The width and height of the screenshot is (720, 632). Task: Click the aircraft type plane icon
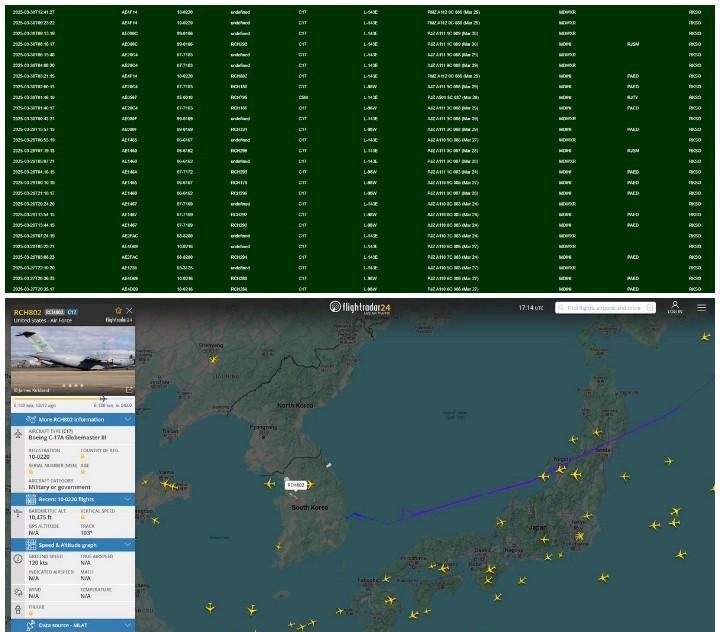point(18,434)
